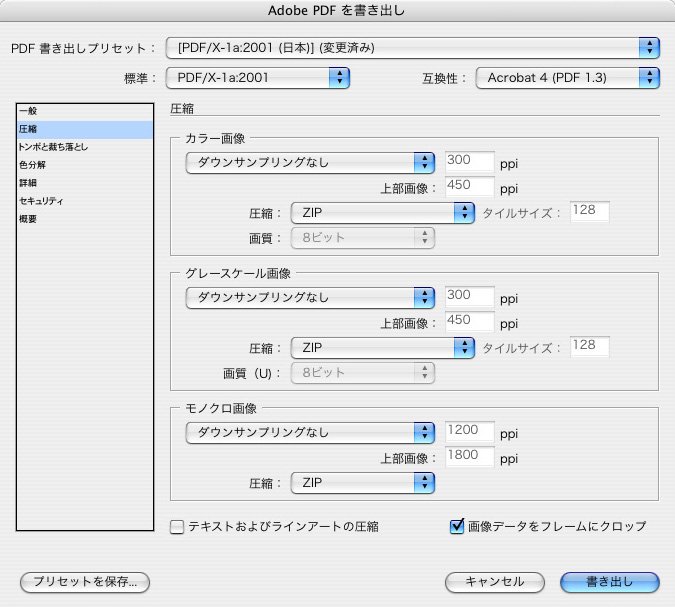
Task: Open グレースケール画像 downsampling dropdown
Action: (x=310, y=298)
